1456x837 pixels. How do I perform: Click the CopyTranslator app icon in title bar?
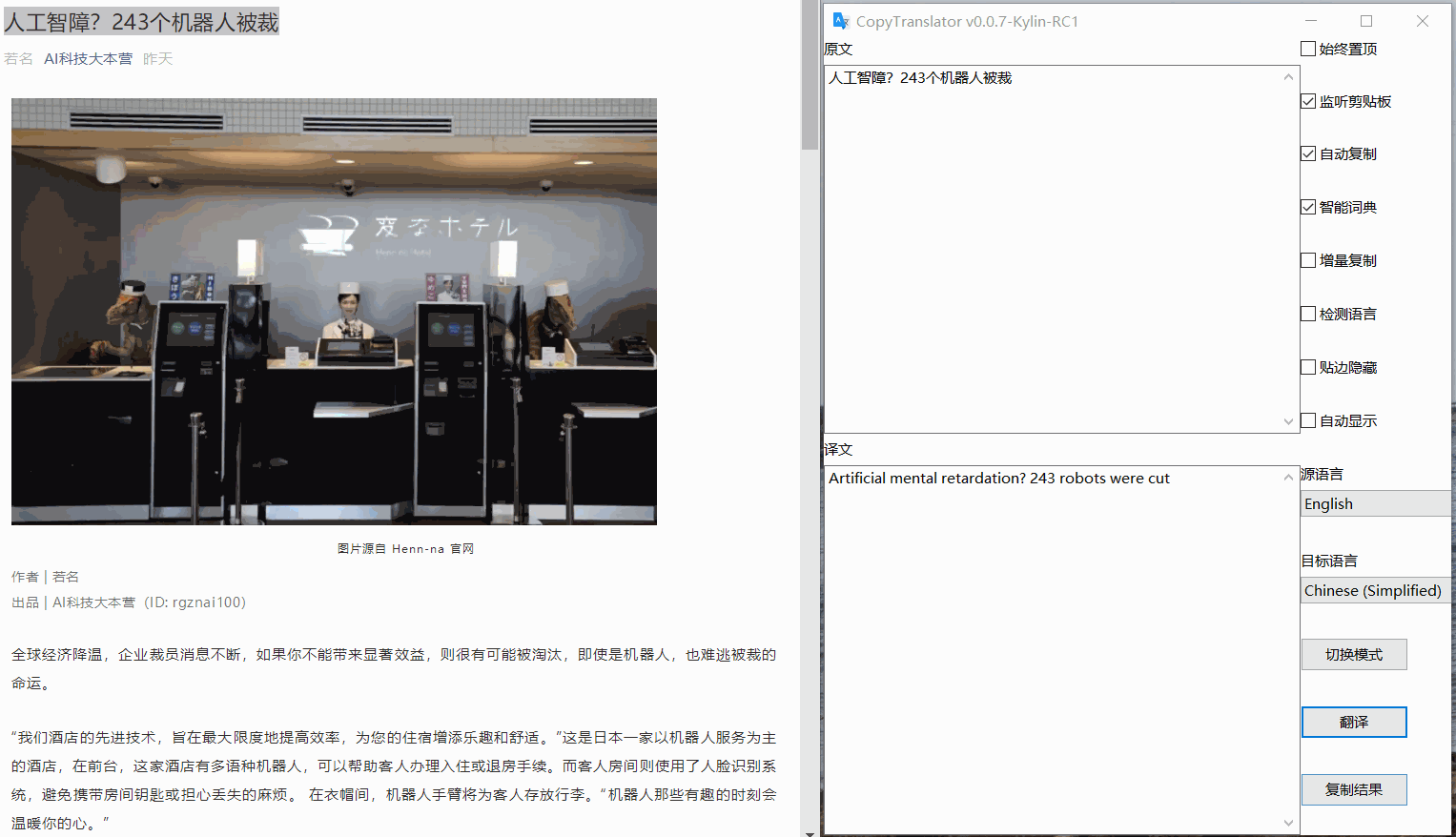click(840, 21)
